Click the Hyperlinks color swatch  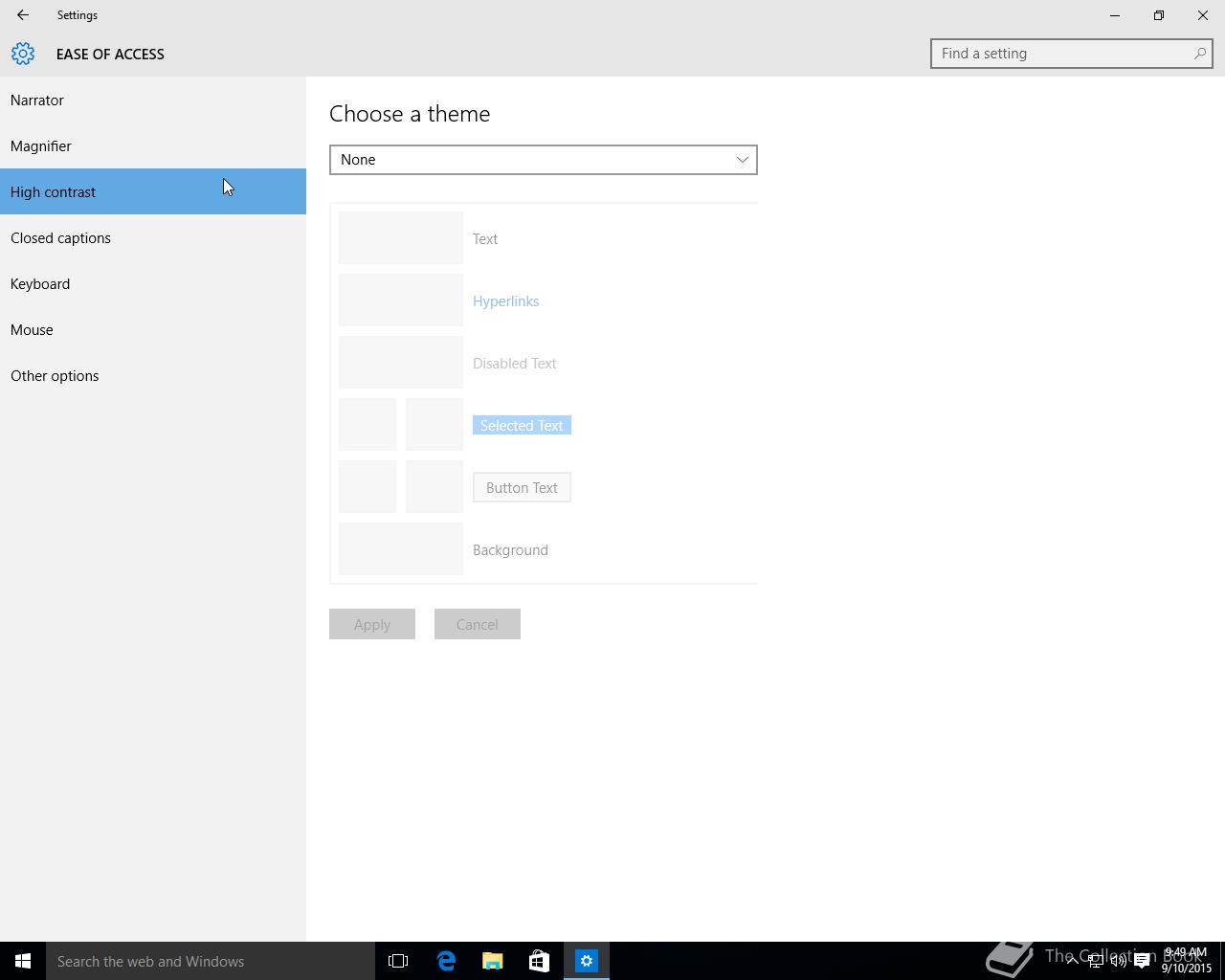coord(401,301)
